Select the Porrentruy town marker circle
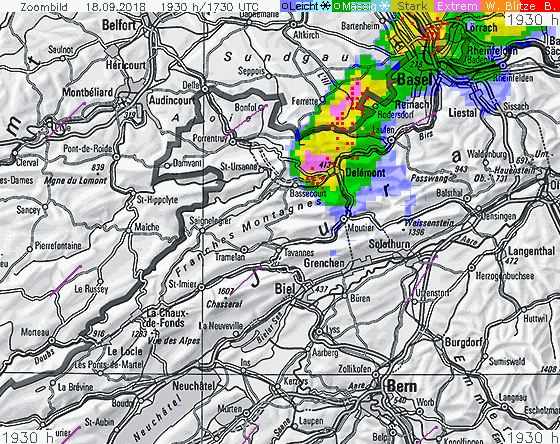Image resolution: width=560 pixels, height=444 pixels. pyautogui.click(x=232, y=142)
